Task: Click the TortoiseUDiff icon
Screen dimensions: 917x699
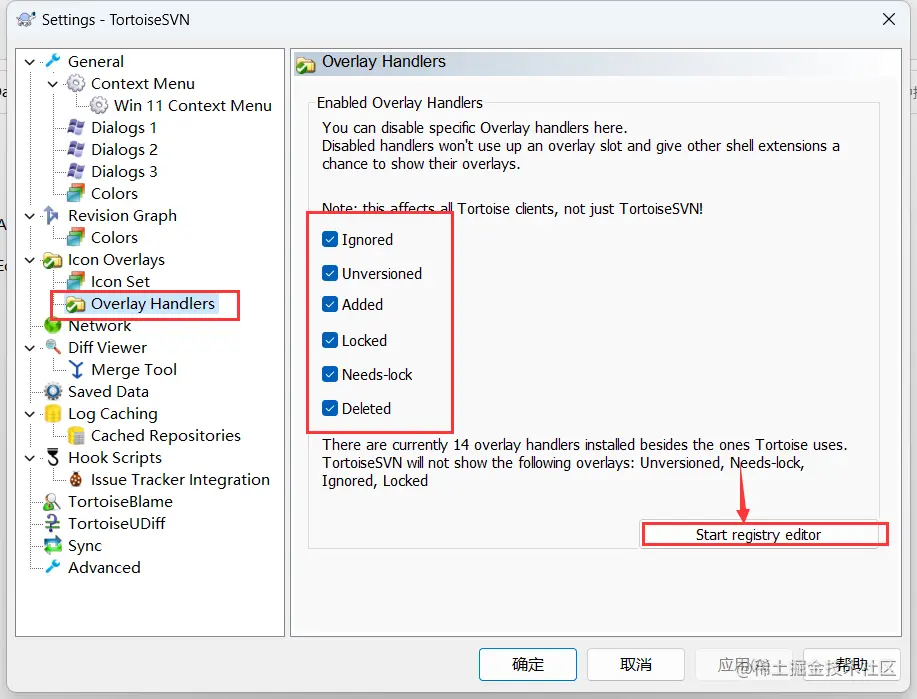Action: [53, 524]
